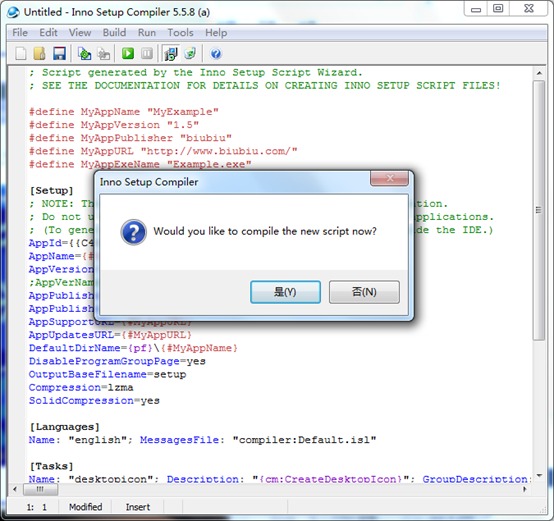Click the line '#define MyAppPublisher "biubiu"'

[130, 138]
